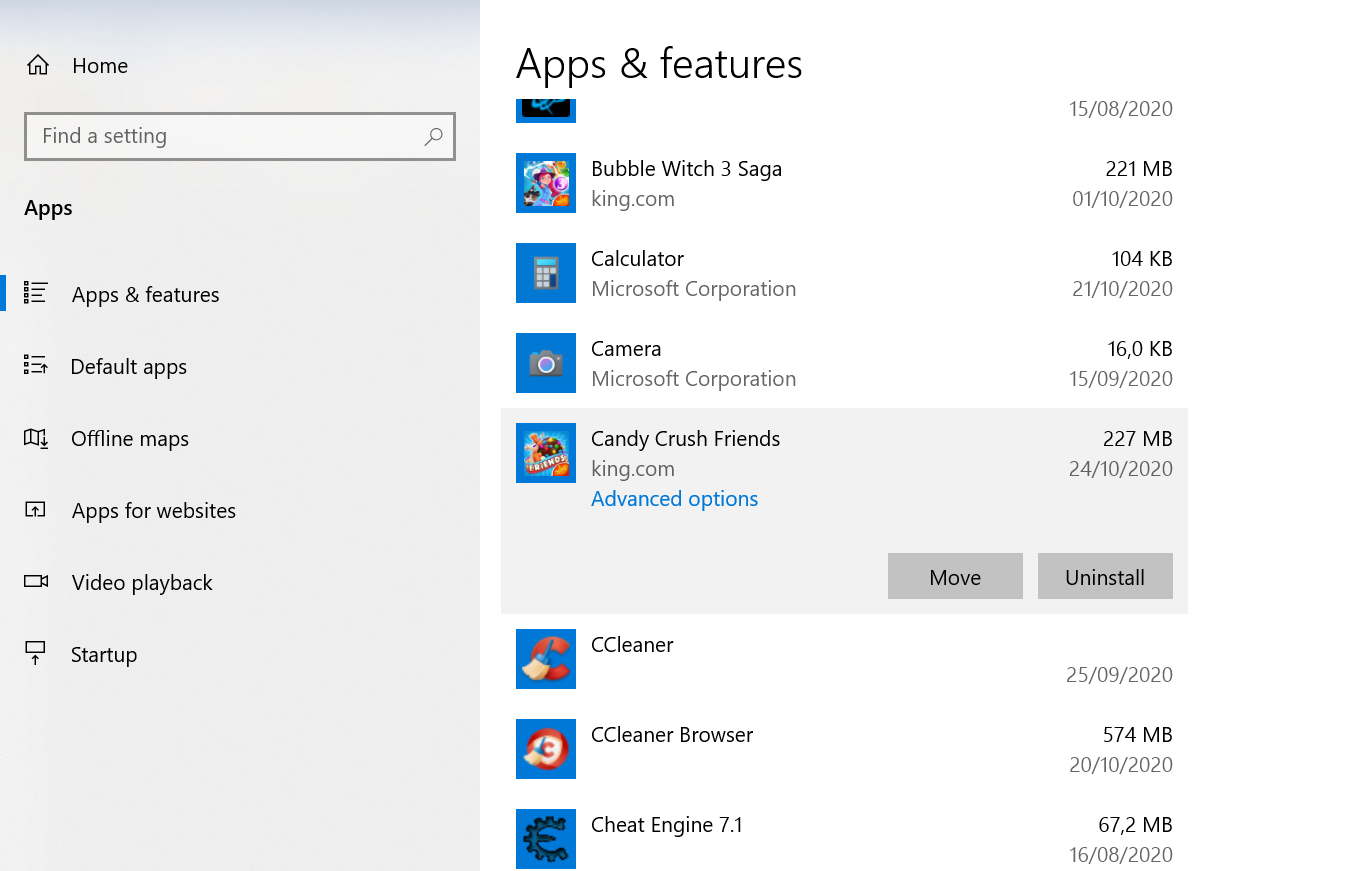
Task: Click the CCleaner broom icon
Action: (546, 659)
